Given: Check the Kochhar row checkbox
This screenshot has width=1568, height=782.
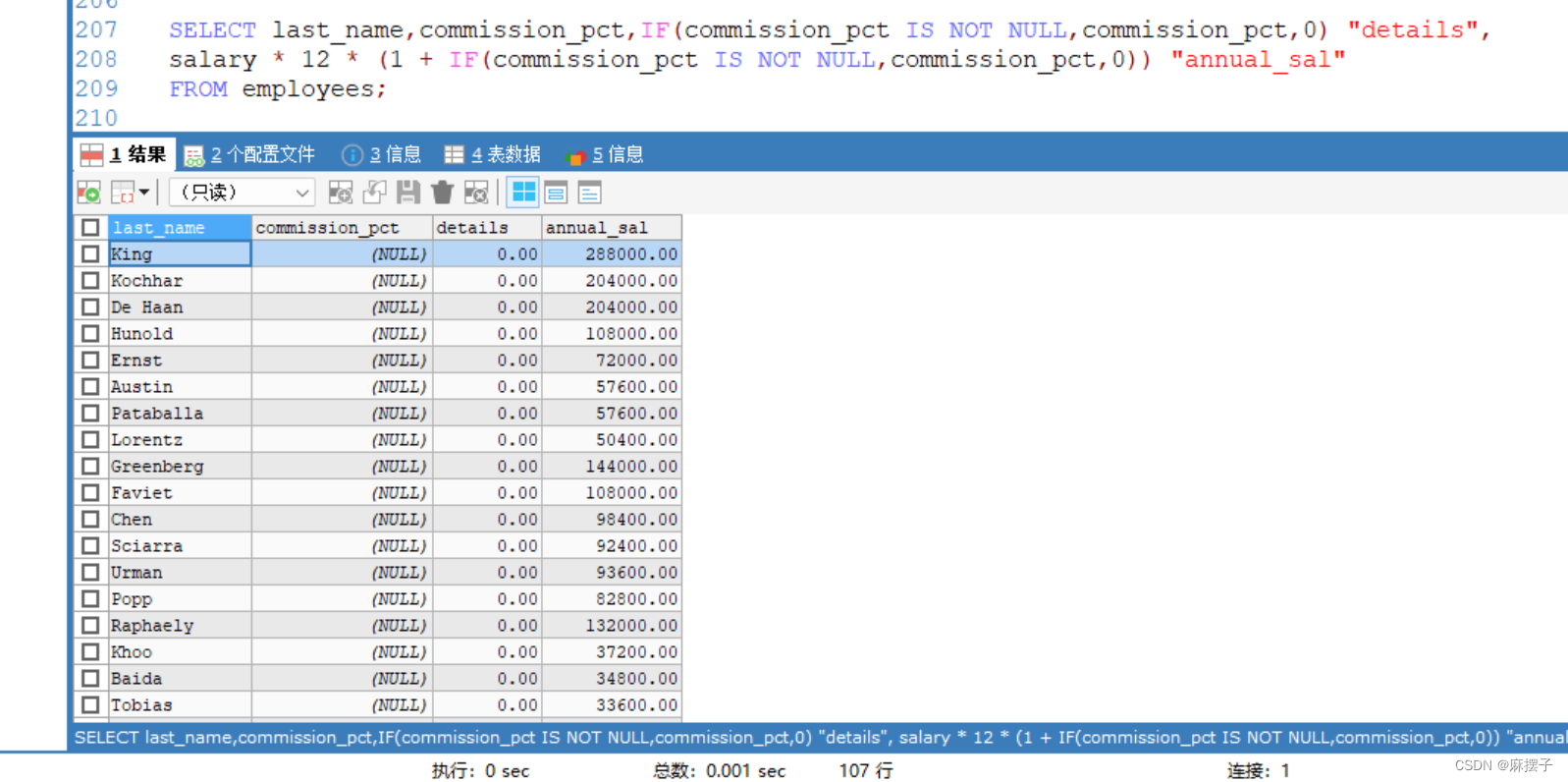Looking at the screenshot, I should 90,280.
